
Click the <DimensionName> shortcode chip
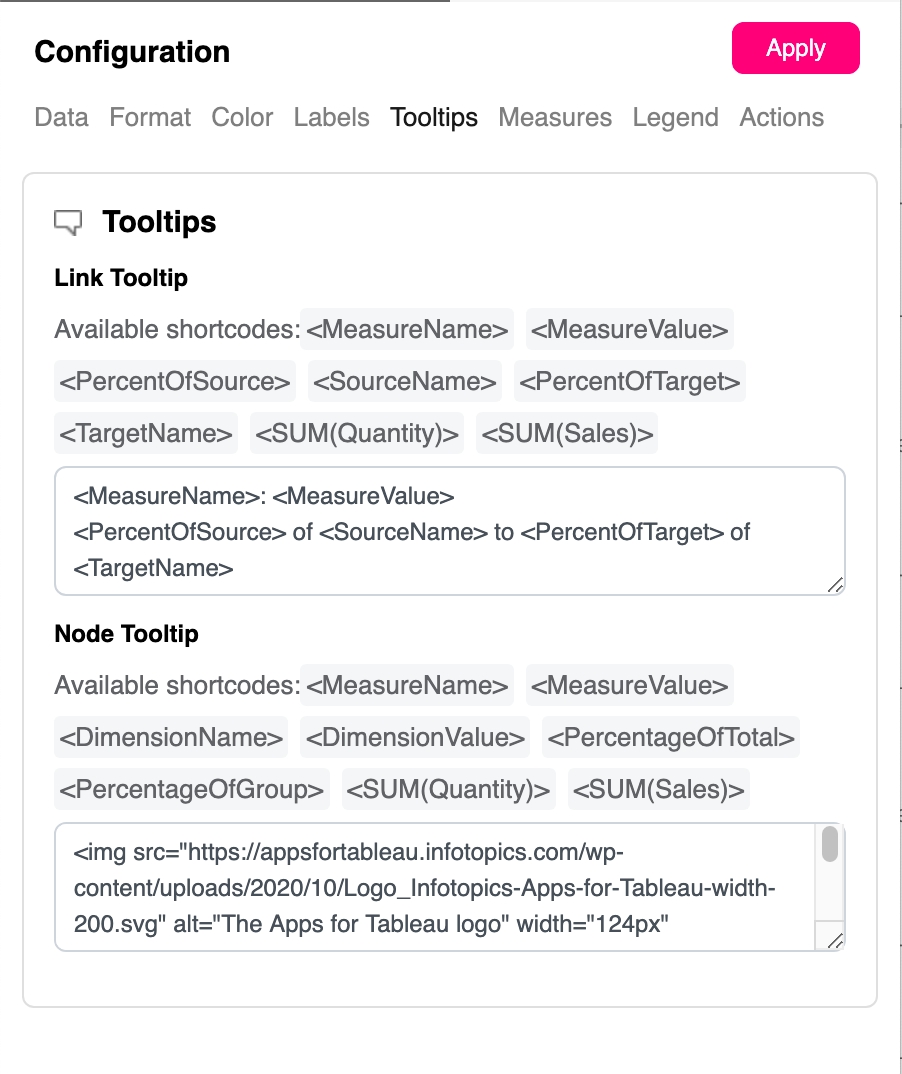click(x=171, y=738)
